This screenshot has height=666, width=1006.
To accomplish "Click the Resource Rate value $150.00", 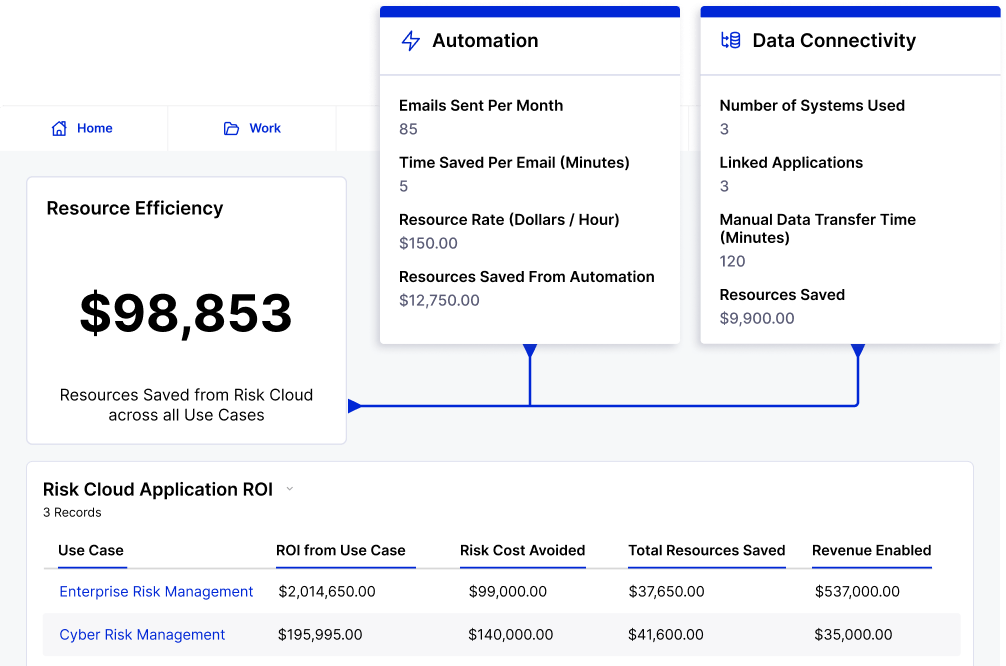I will coord(428,243).
